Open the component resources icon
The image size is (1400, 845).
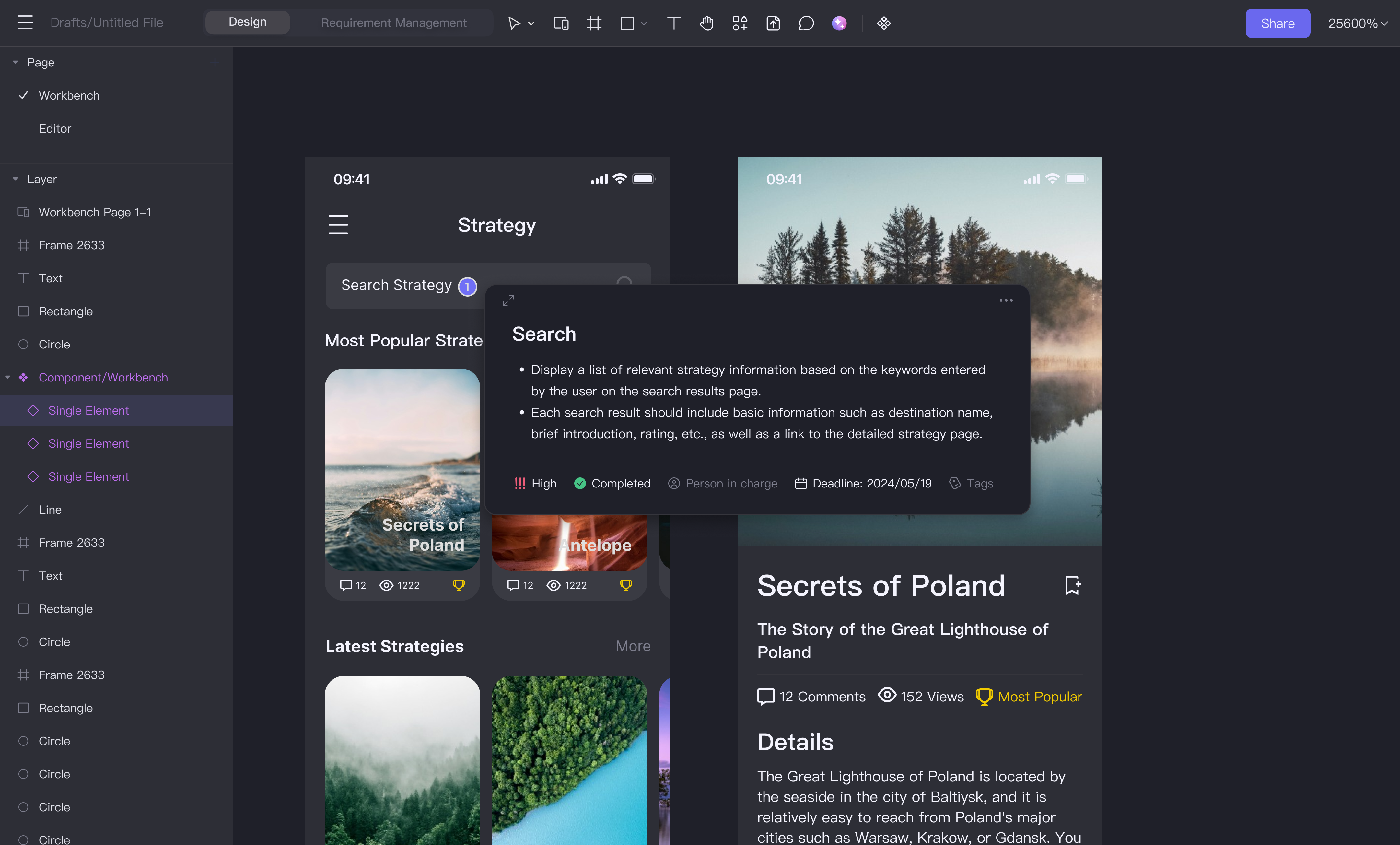click(883, 23)
